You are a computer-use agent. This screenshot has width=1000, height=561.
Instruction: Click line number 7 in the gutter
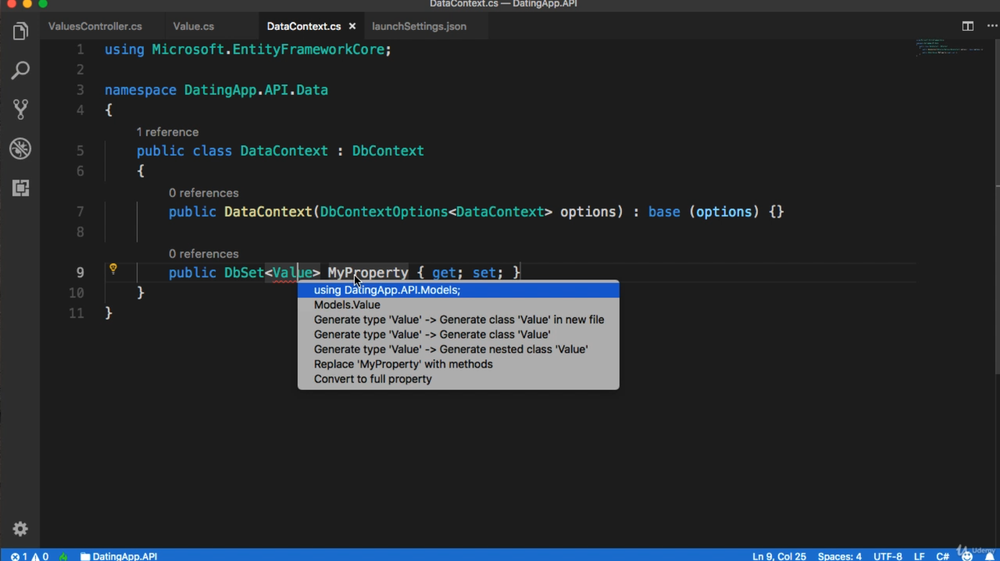tap(80, 212)
